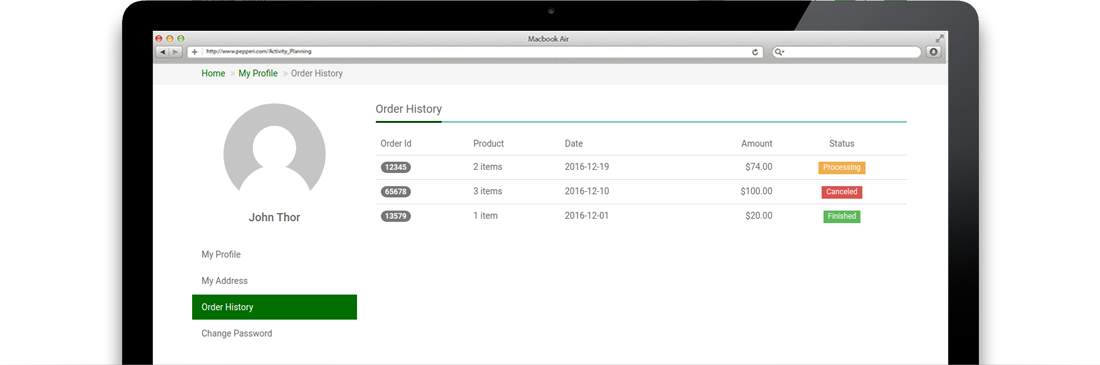This screenshot has height=365, width=1100.
Task: Click the $74.00 amount
Action: (759, 167)
